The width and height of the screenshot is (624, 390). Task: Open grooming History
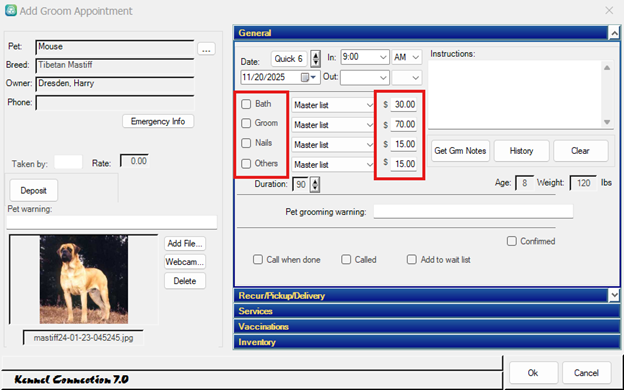click(521, 151)
